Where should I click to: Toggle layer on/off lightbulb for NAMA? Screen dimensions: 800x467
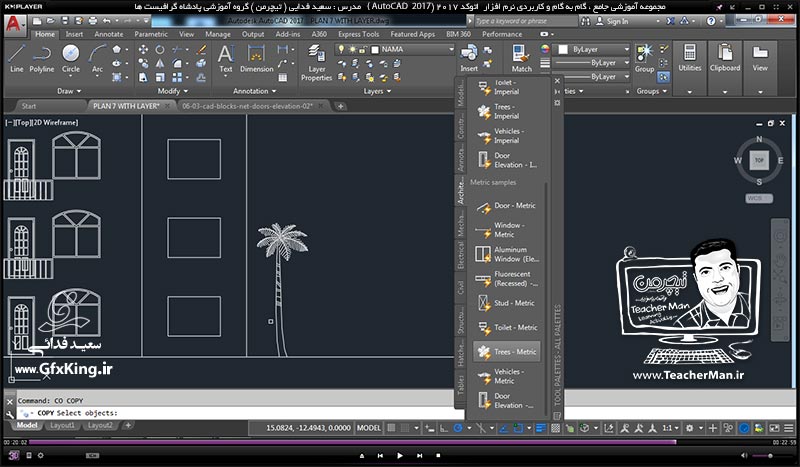pos(341,50)
